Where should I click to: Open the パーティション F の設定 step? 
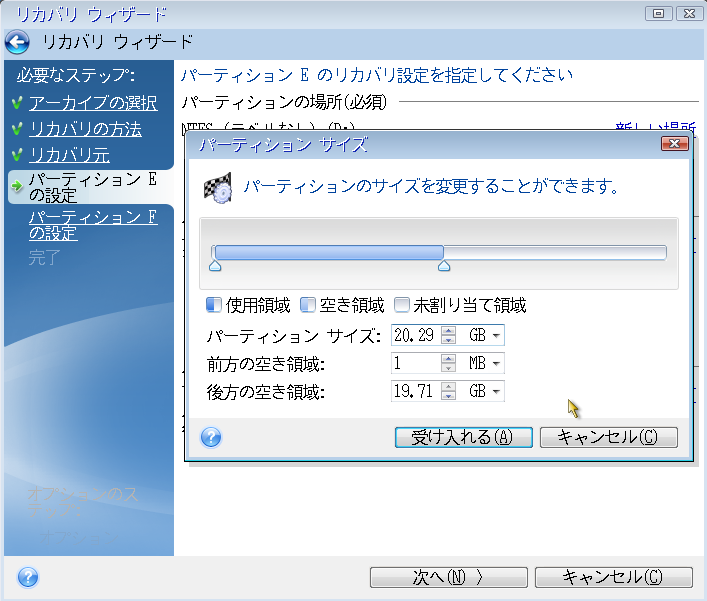92,225
